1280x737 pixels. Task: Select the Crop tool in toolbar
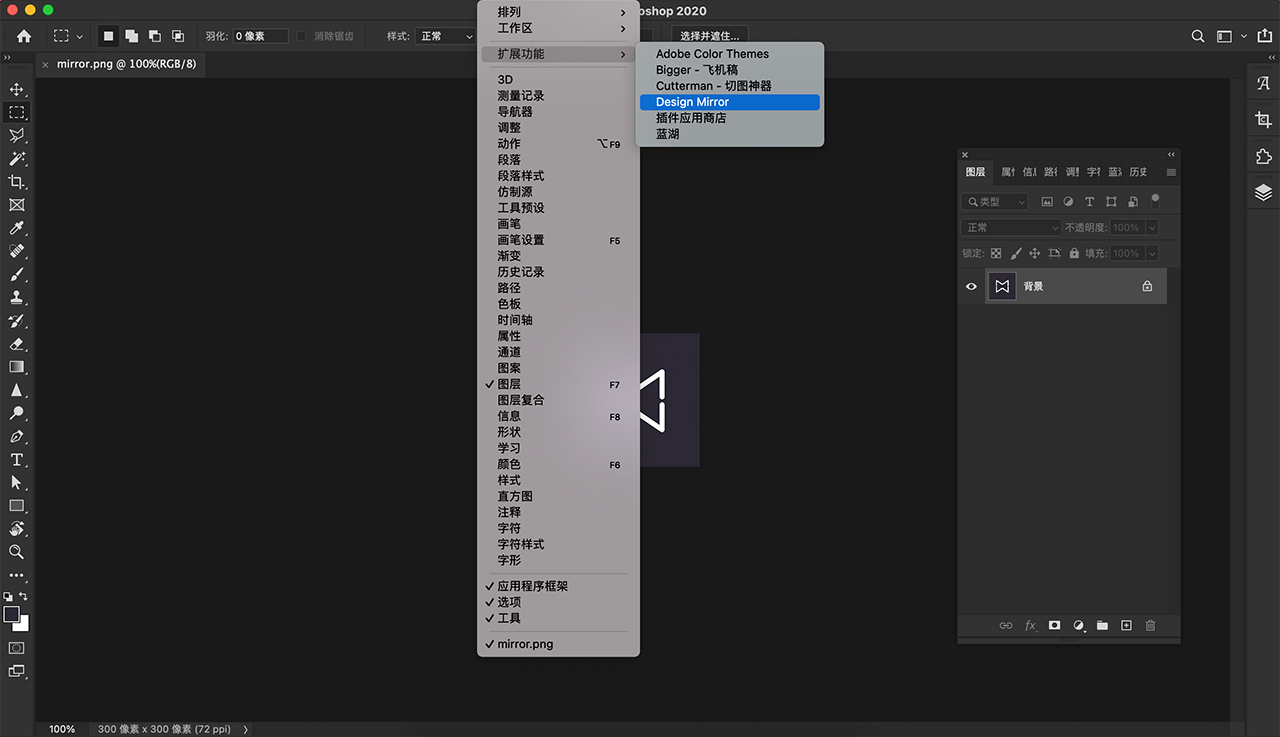click(16, 182)
